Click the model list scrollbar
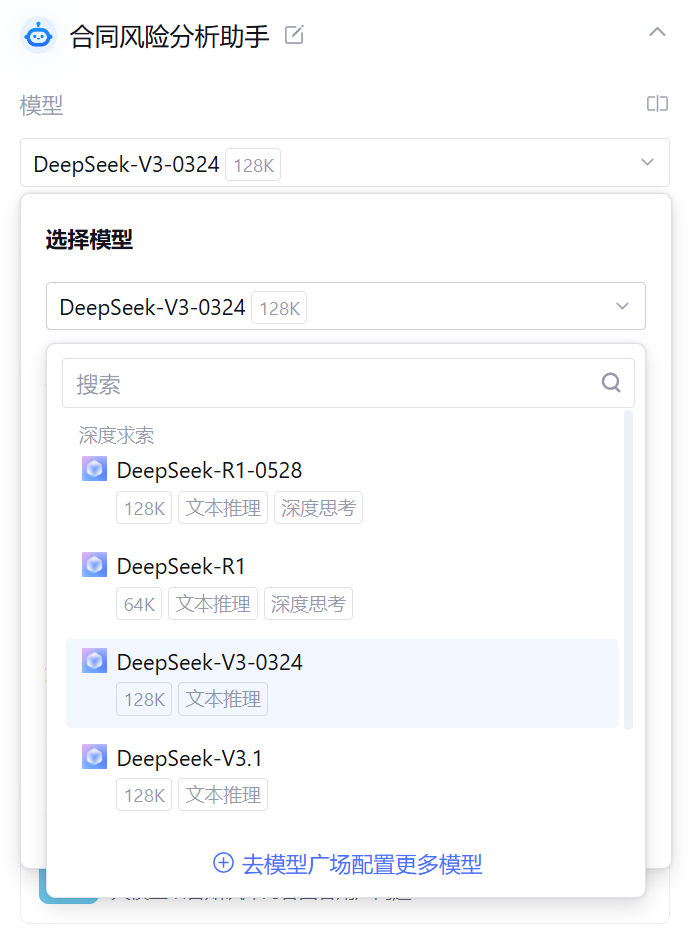 click(628, 570)
